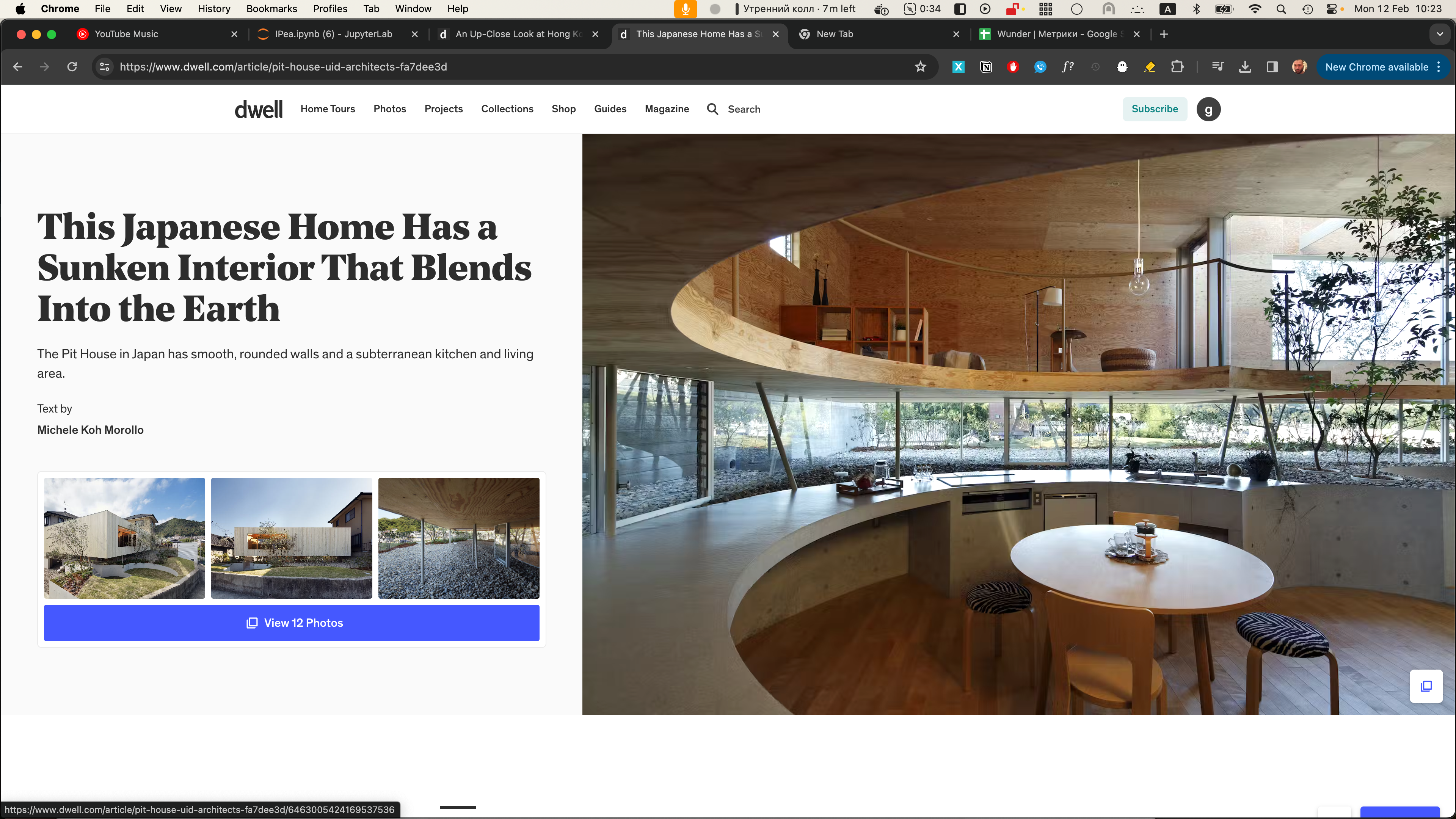Open the Chrome extensions puzzle icon
This screenshot has height=819, width=1456.
click(1177, 67)
